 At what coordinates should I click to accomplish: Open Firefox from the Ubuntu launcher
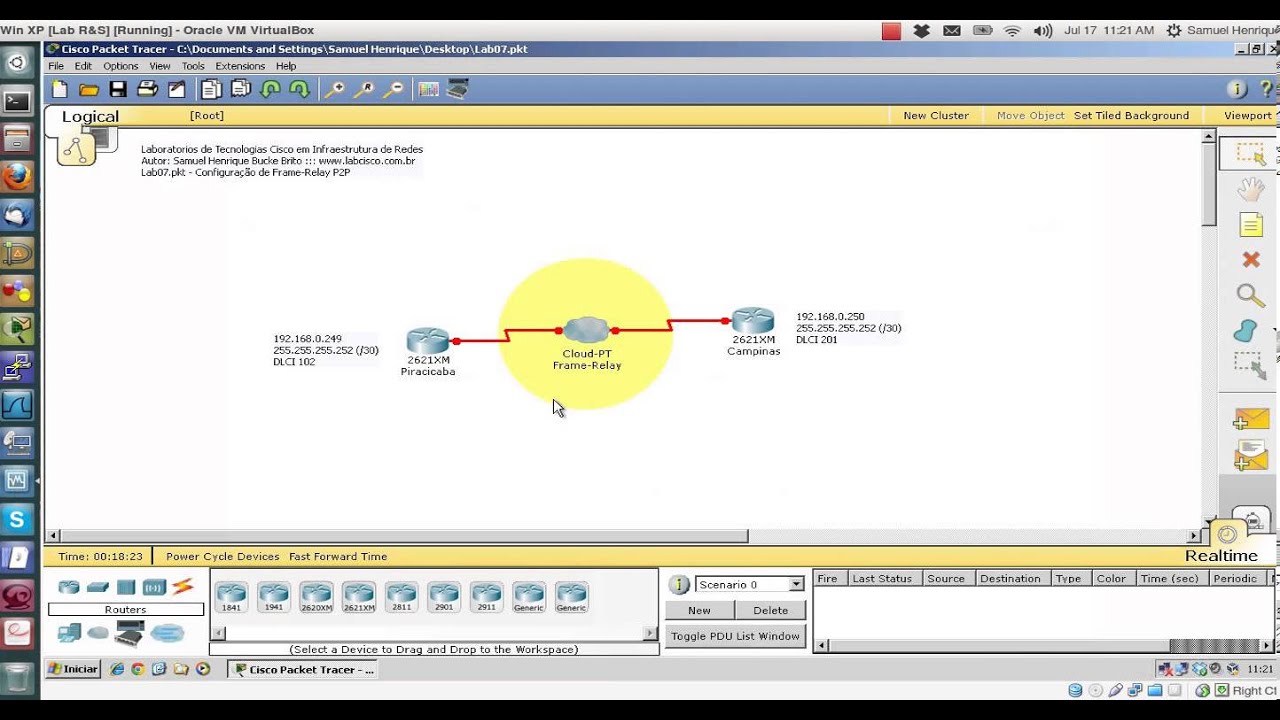point(17,177)
